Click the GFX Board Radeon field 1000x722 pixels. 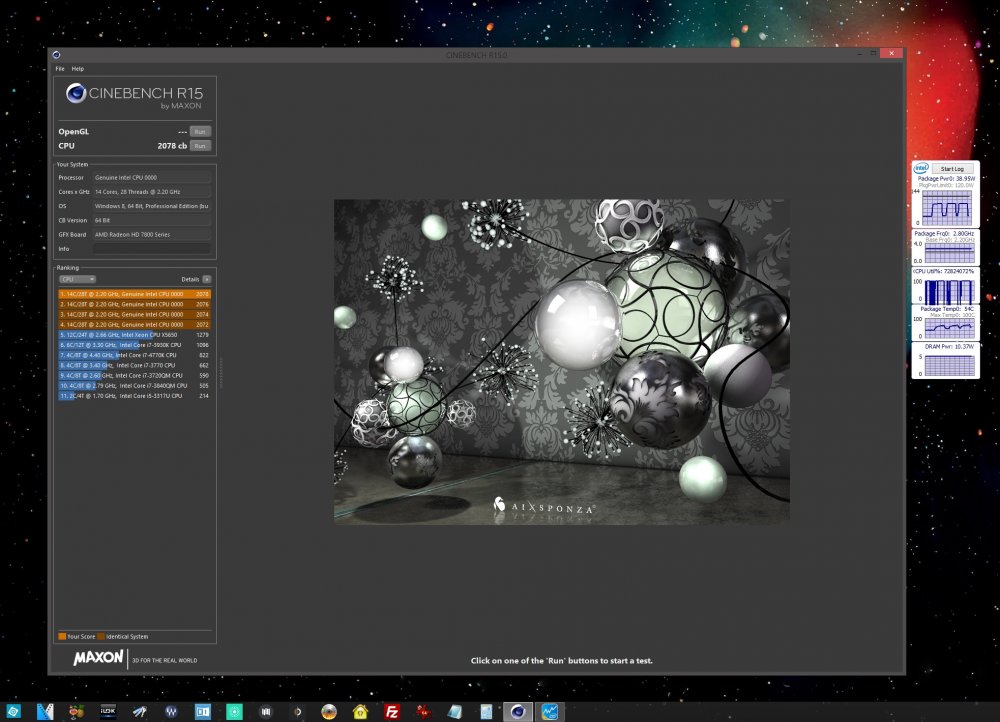[152, 234]
